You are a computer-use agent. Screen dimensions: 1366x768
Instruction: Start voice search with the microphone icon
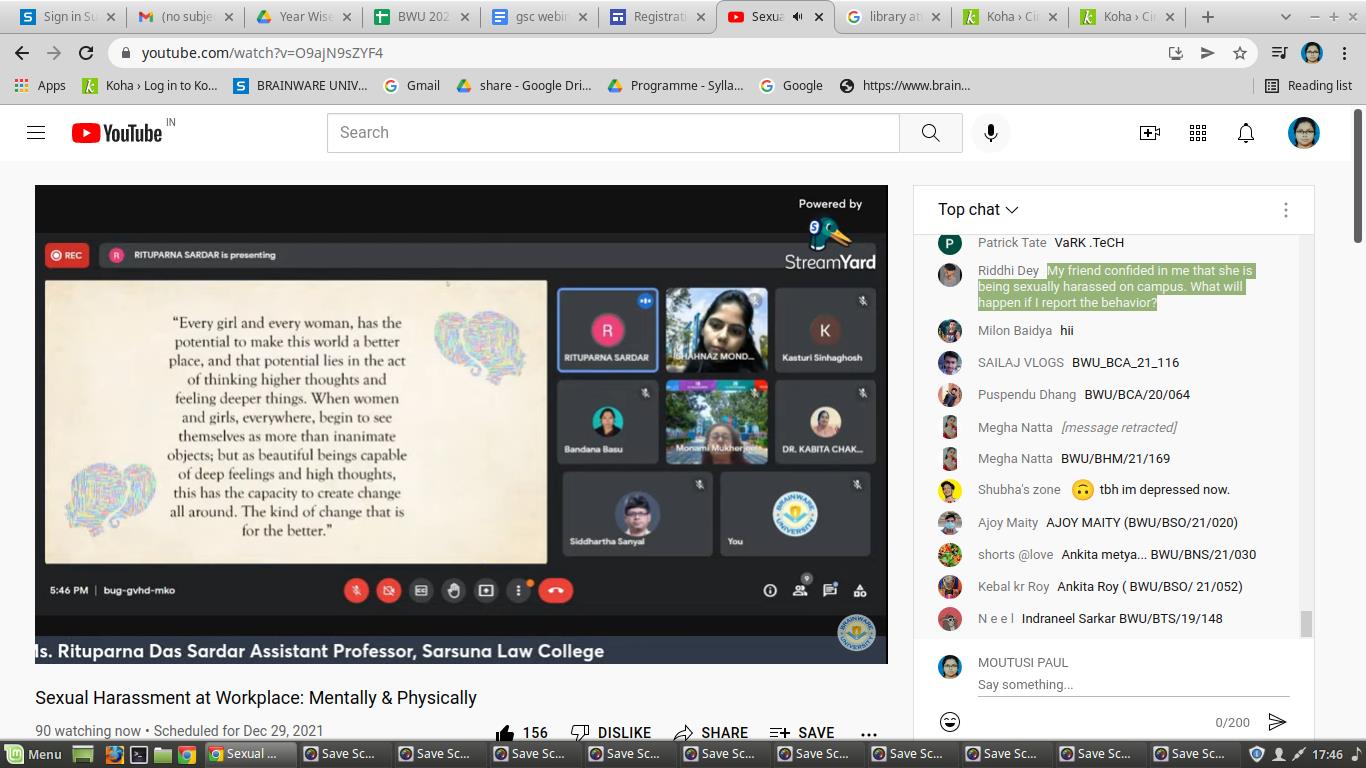click(990, 133)
